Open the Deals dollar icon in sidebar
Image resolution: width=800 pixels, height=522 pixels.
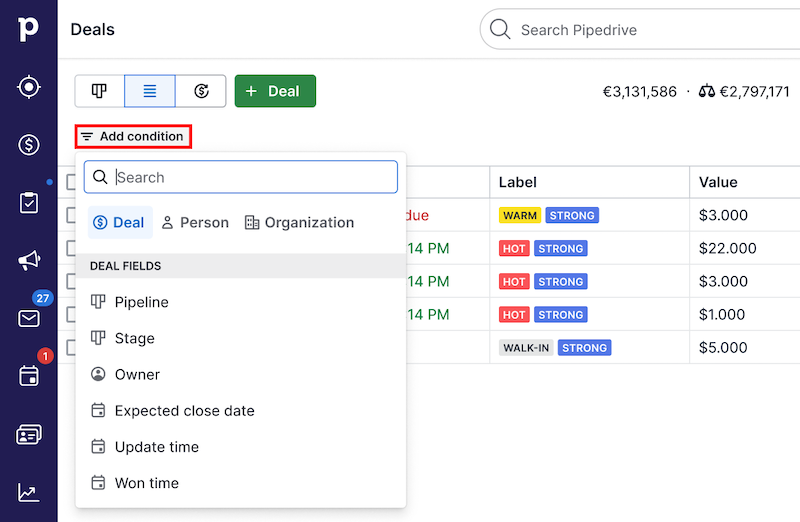pos(29,145)
